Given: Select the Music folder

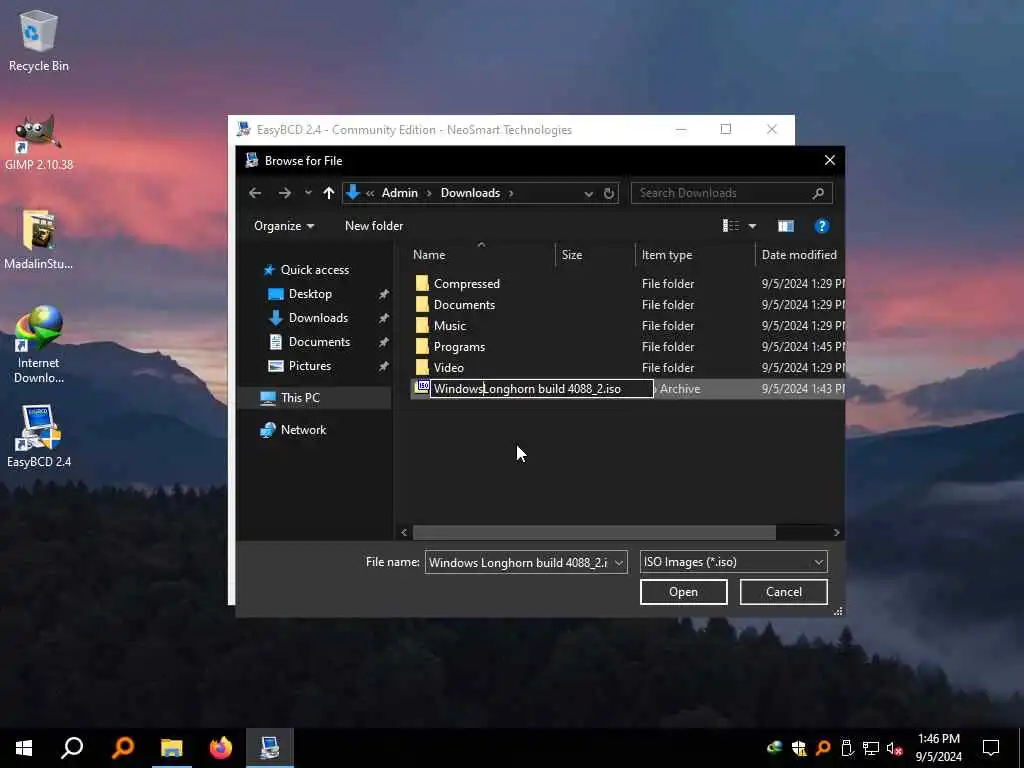Looking at the screenshot, I should tap(449, 325).
